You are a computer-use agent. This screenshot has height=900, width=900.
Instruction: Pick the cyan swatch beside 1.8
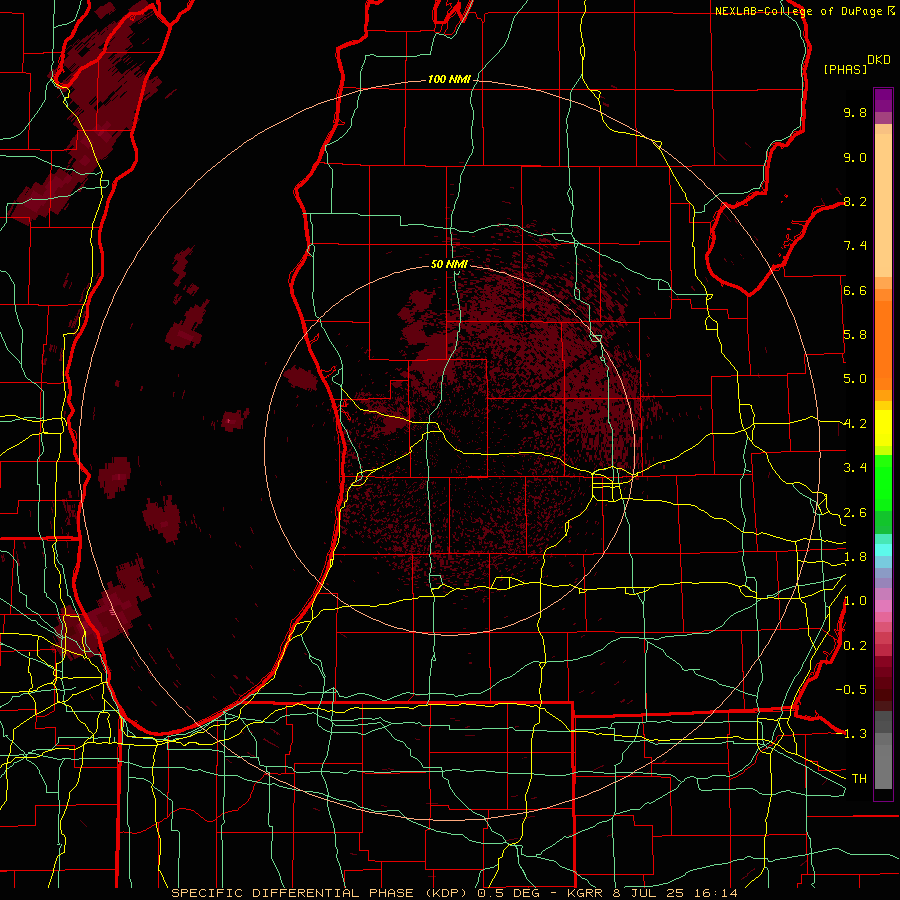coord(883,550)
